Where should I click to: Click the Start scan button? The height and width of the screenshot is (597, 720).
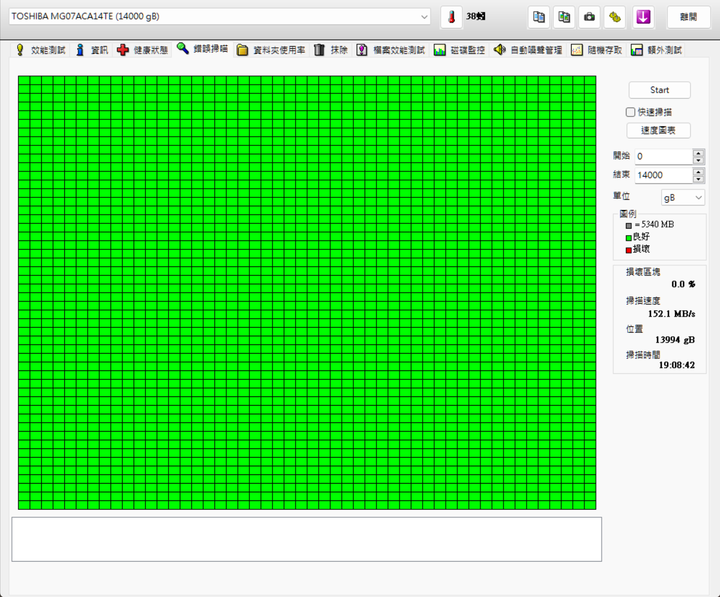659,90
